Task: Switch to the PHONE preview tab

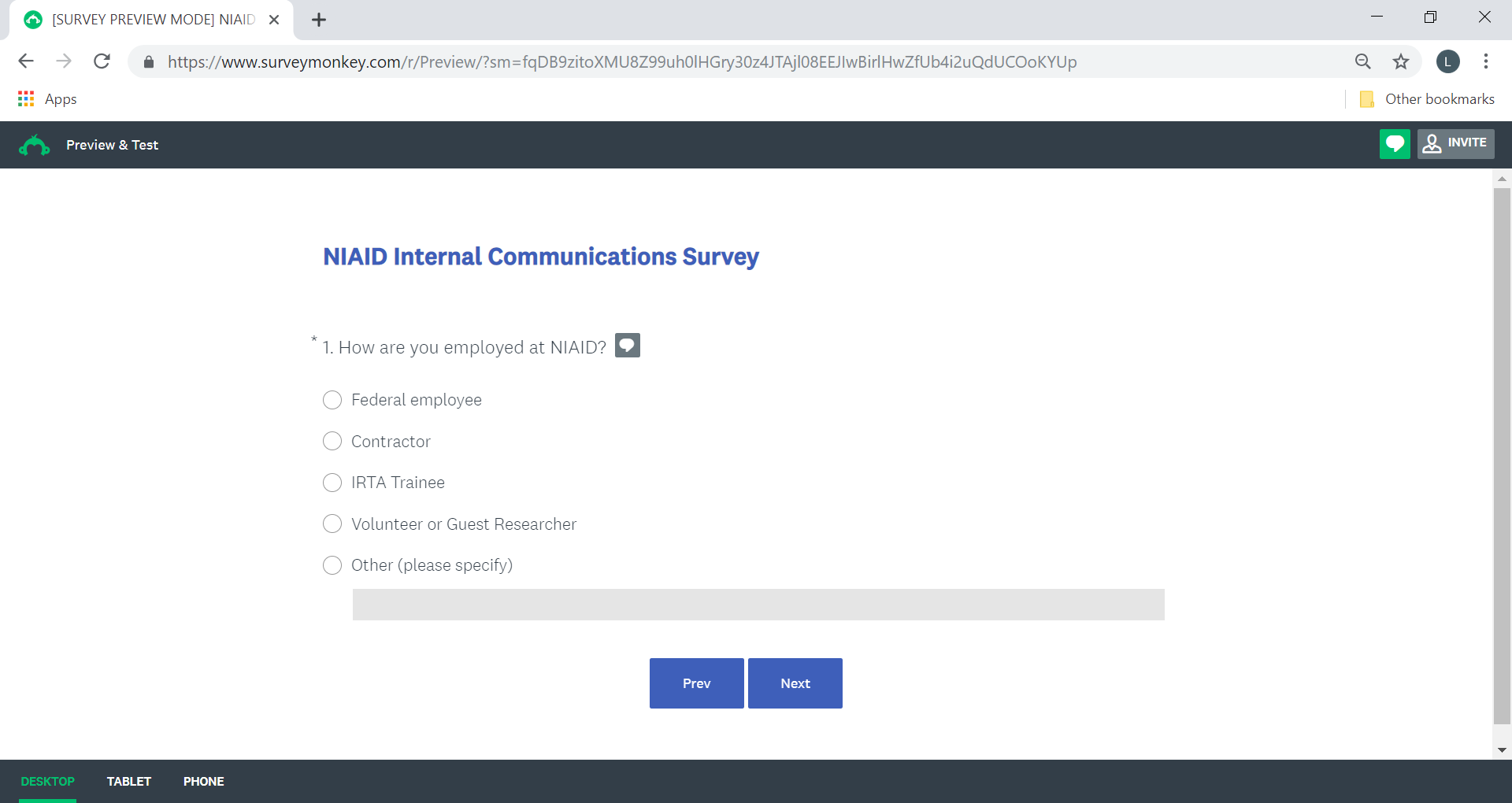Action: [x=203, y=781]
